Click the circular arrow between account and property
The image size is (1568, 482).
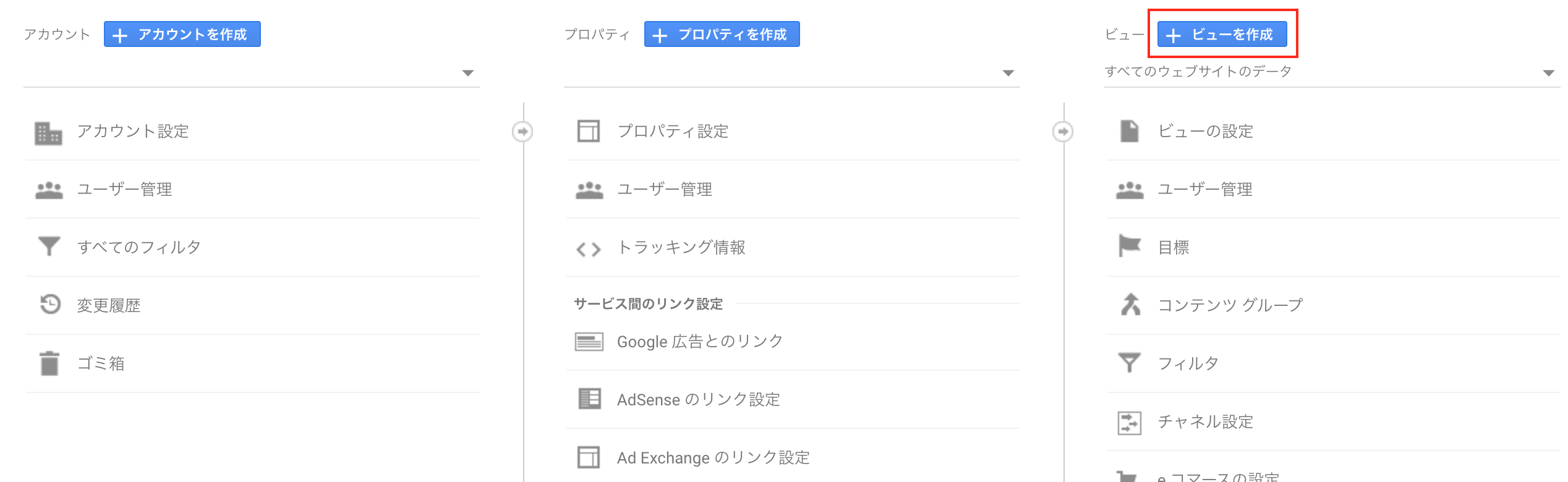tap(522, 132)
